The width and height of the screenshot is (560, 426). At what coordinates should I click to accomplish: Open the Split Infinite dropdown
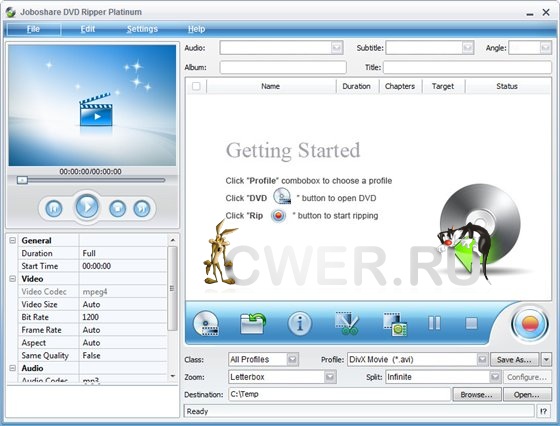[495, 377]
